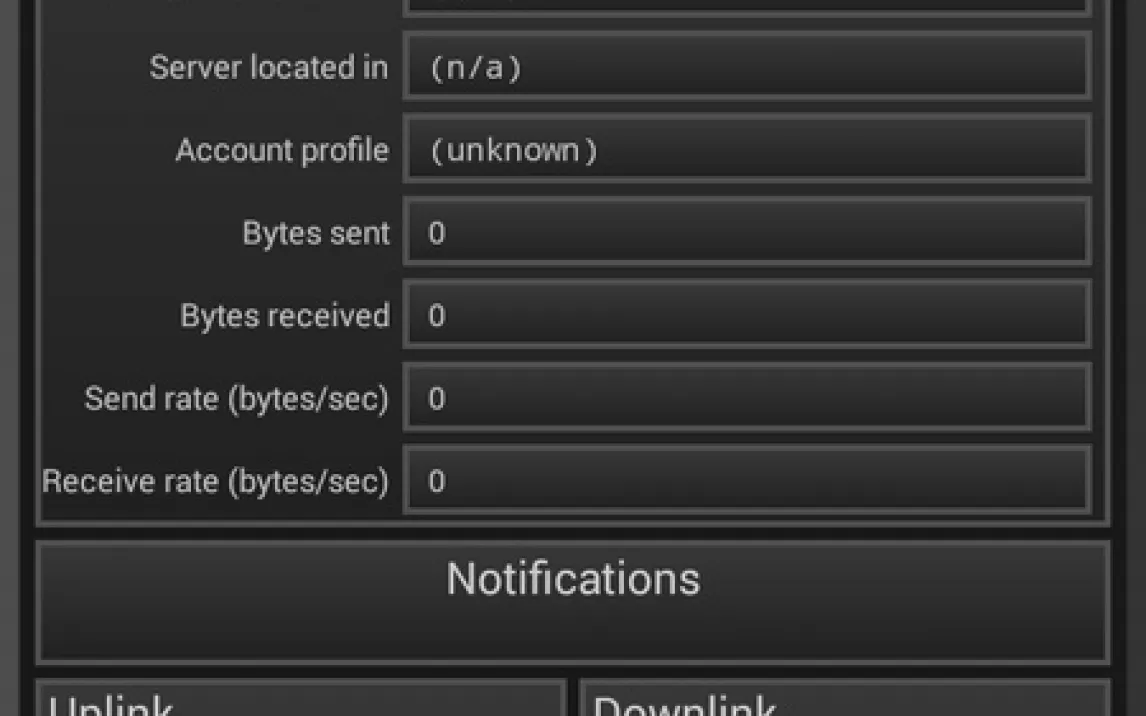The image size is (1146, 716).
Task: Click the partially visible field at the top
Action: point(747,7)
